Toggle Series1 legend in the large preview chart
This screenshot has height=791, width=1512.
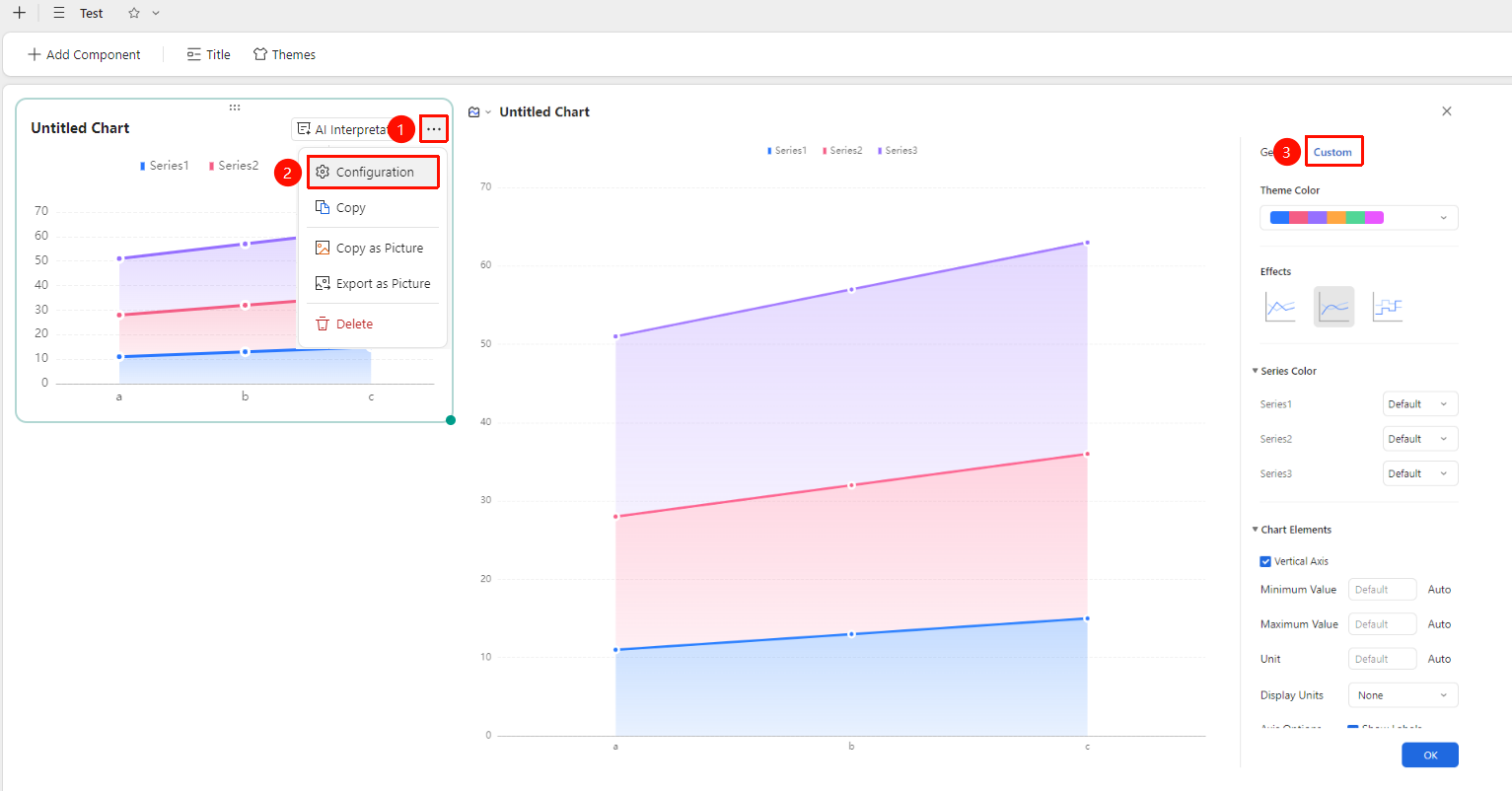787,151
